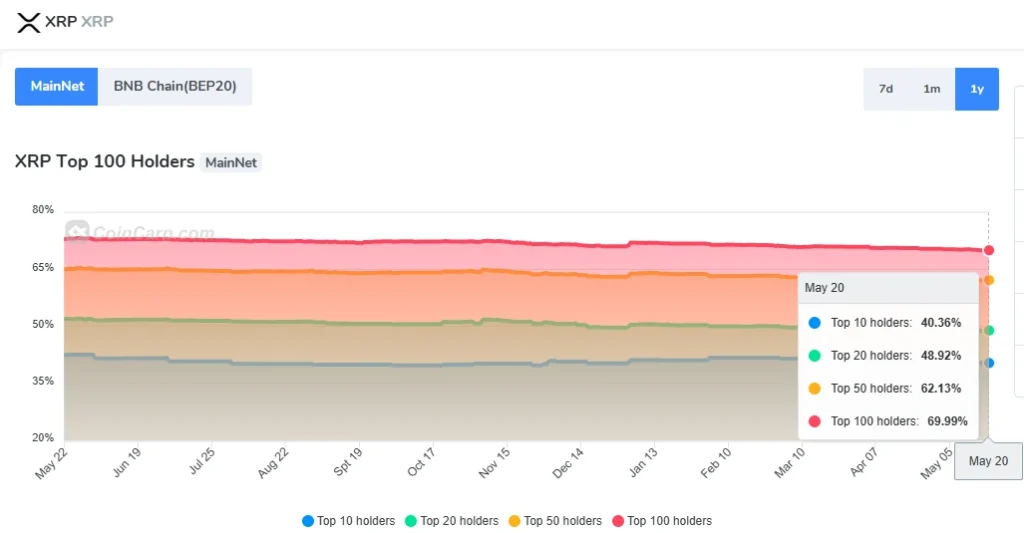Click the green Top 20 data point
The image size is (1024, 533).
(989, 331)
